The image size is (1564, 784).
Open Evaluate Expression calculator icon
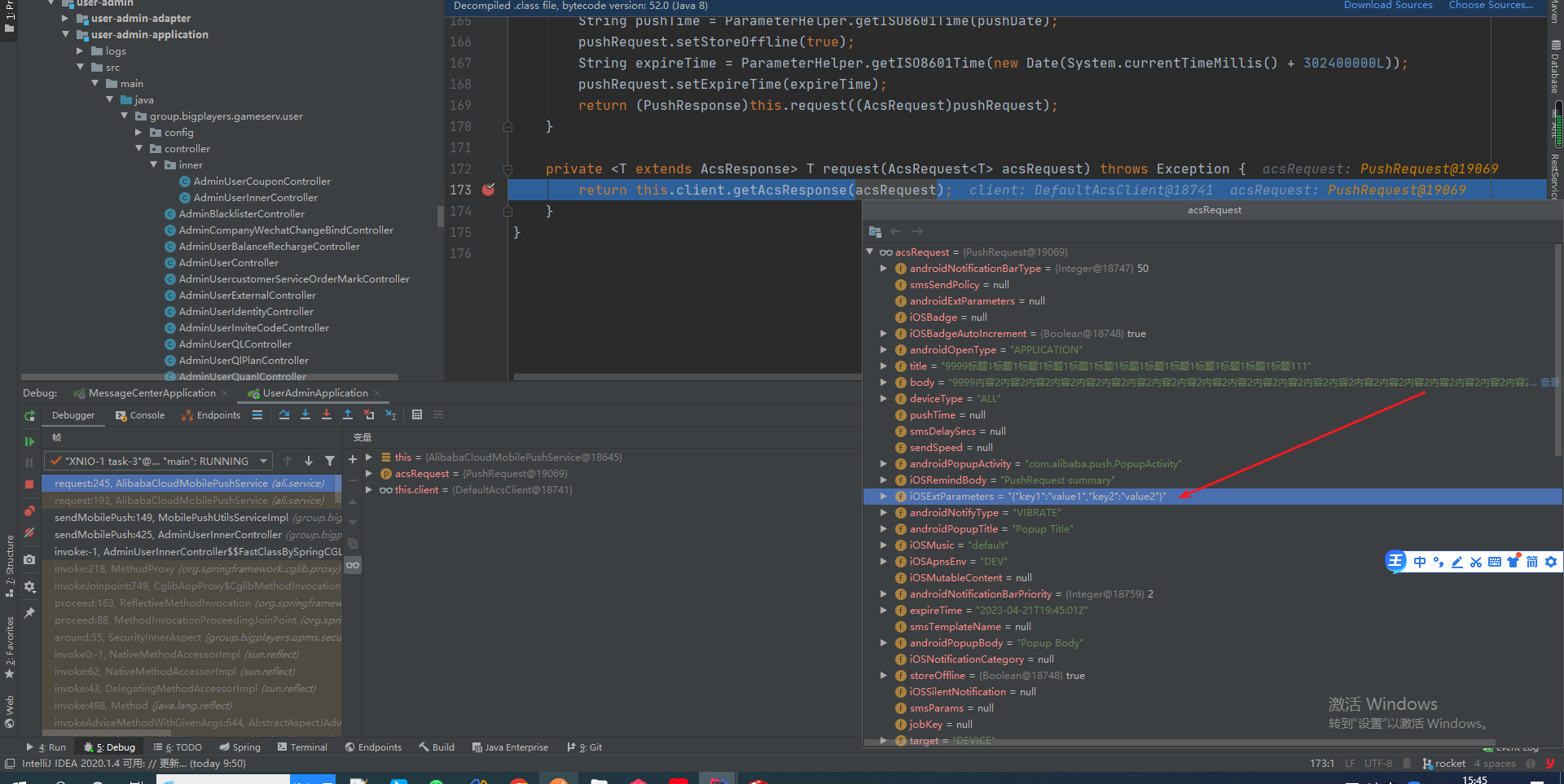417,415
